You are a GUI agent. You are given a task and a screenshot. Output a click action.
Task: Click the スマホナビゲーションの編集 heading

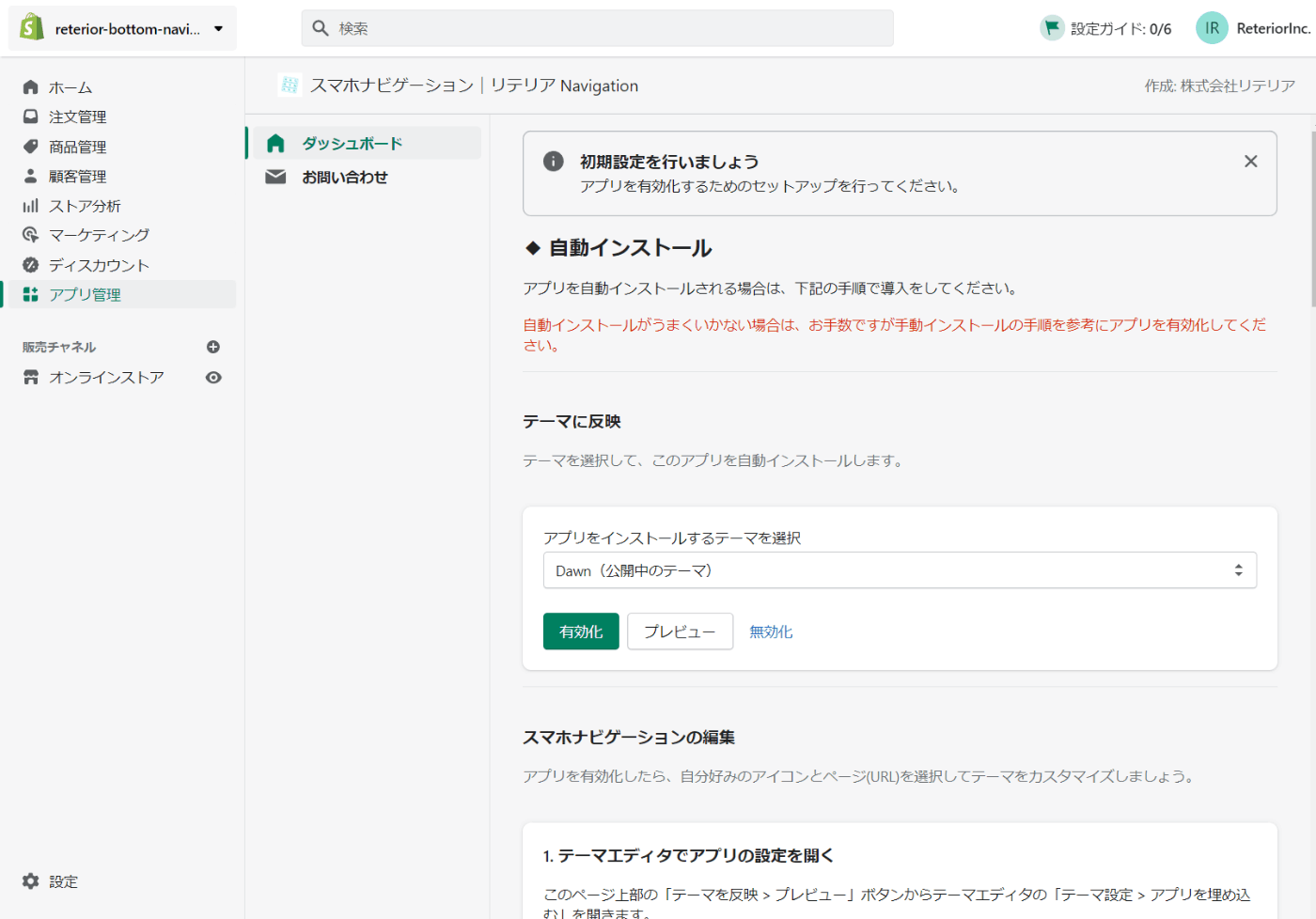tap(629, 738)
